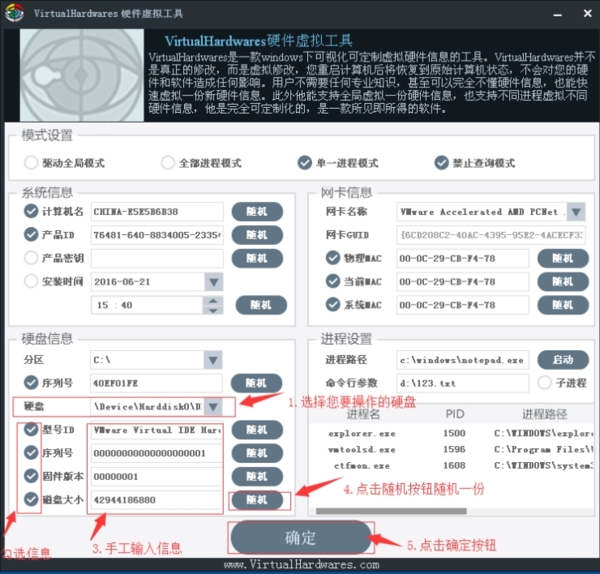
Task: Minimize the VirtualHardwares window
Action: (x=558, y=14)
